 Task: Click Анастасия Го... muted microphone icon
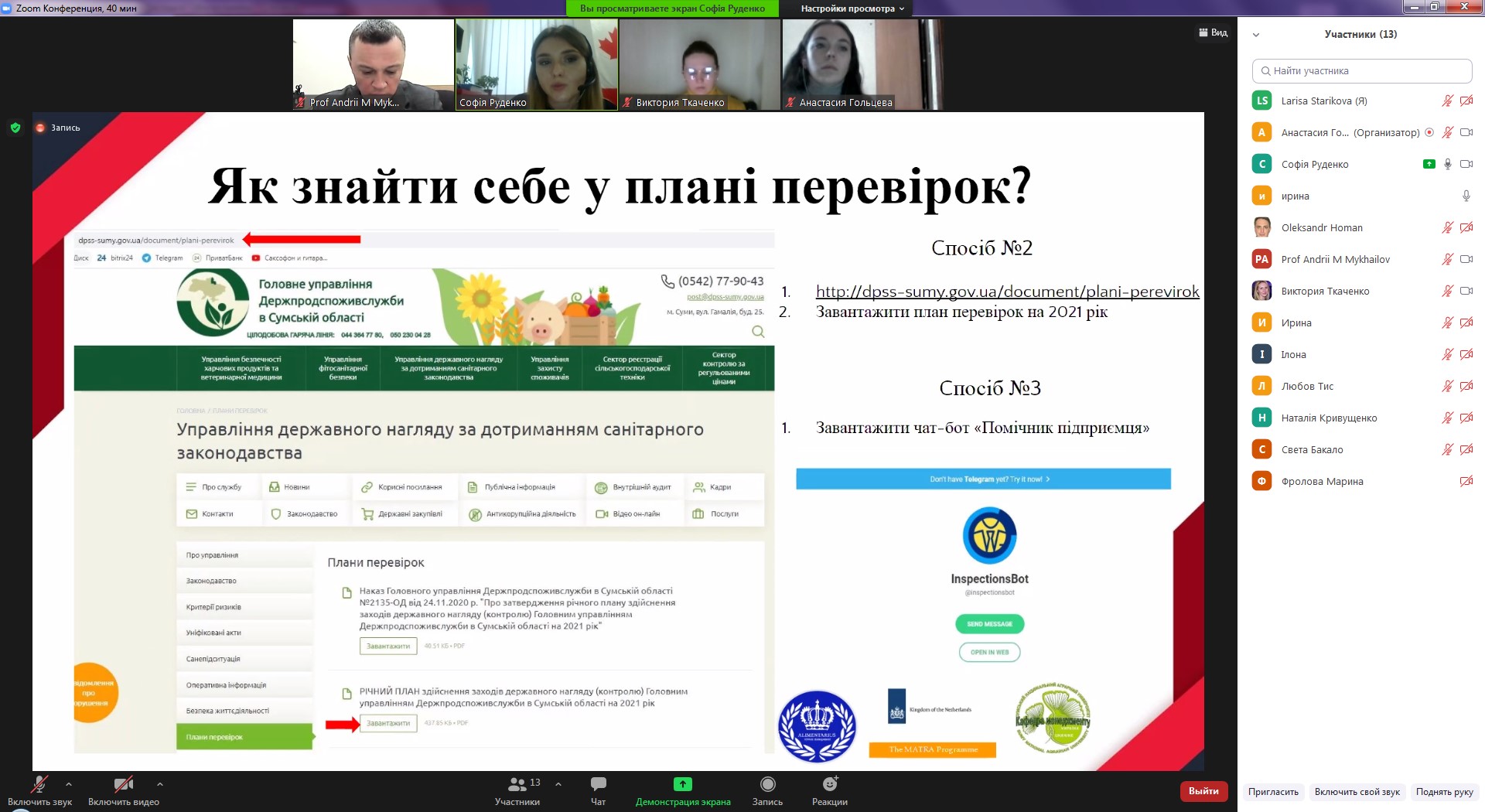(x=1447, y=133)
